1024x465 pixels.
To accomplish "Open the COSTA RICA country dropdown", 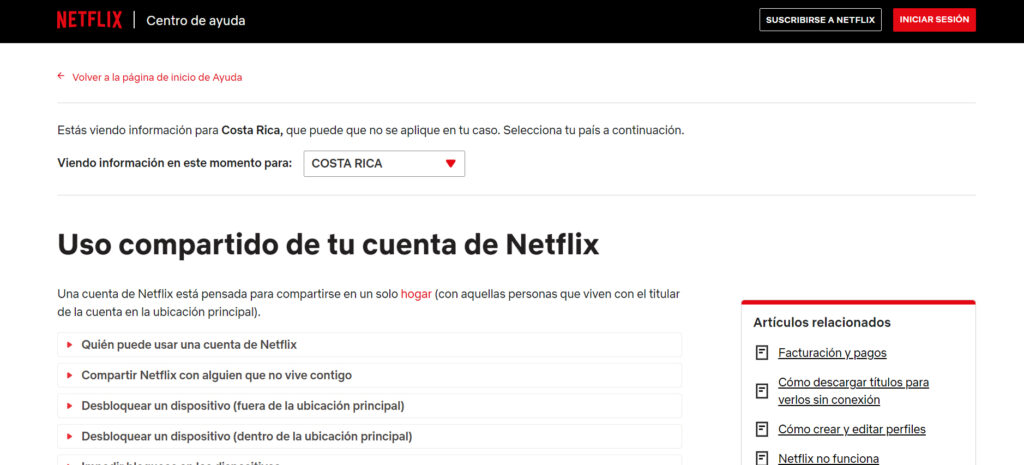I will (x=383, y=163).
